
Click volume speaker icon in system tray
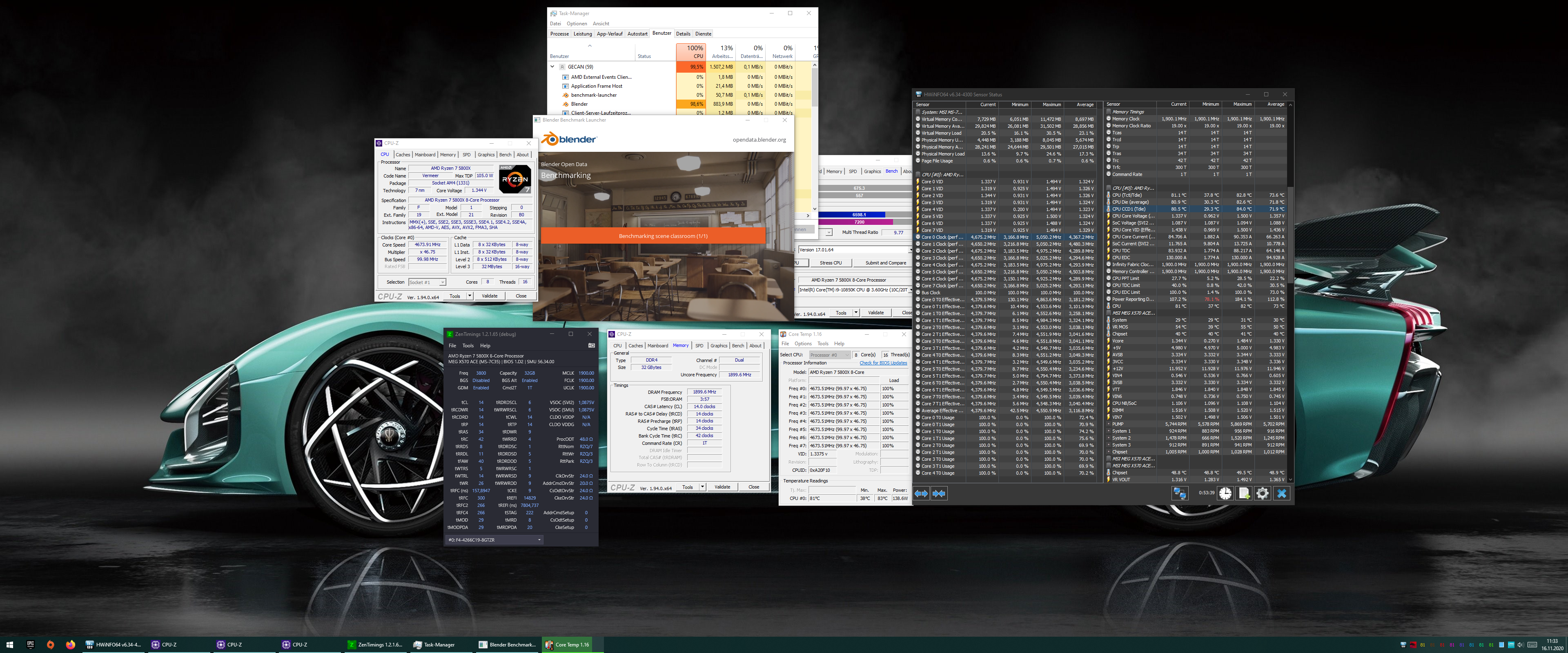[x=1521, y=645]
